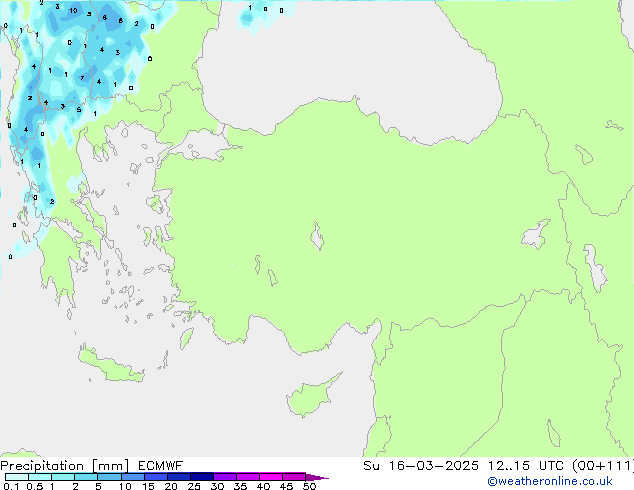Image resolution: width=634 pixels, height=490 pixels.
Task: Click the 'ECMWF' model label
Action: click(161, 466)
